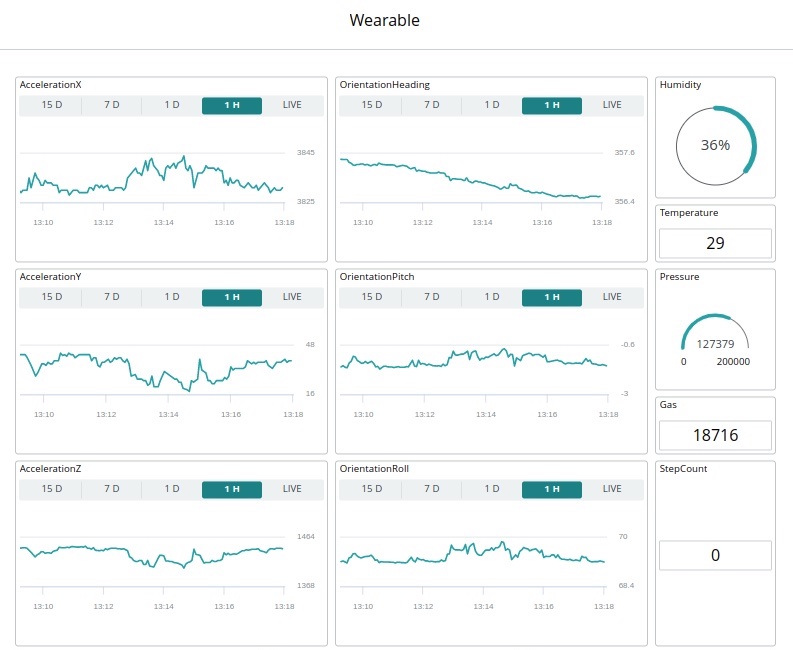
Task: Click the OrientationPitch line chart plot
Action: pyautogui.click(x=474, y=369)
